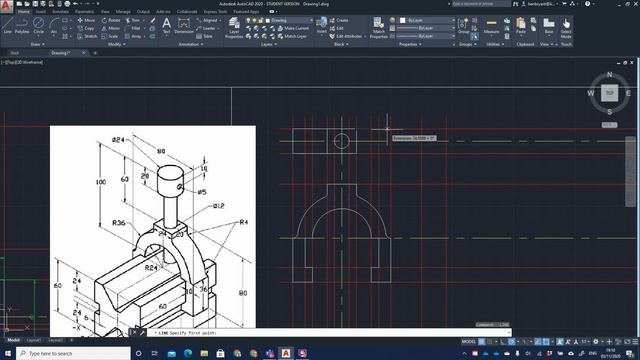This screenshot has width=640, height=360.
Task: Expand the Layers panel
Action: click(x=269, y=44)
